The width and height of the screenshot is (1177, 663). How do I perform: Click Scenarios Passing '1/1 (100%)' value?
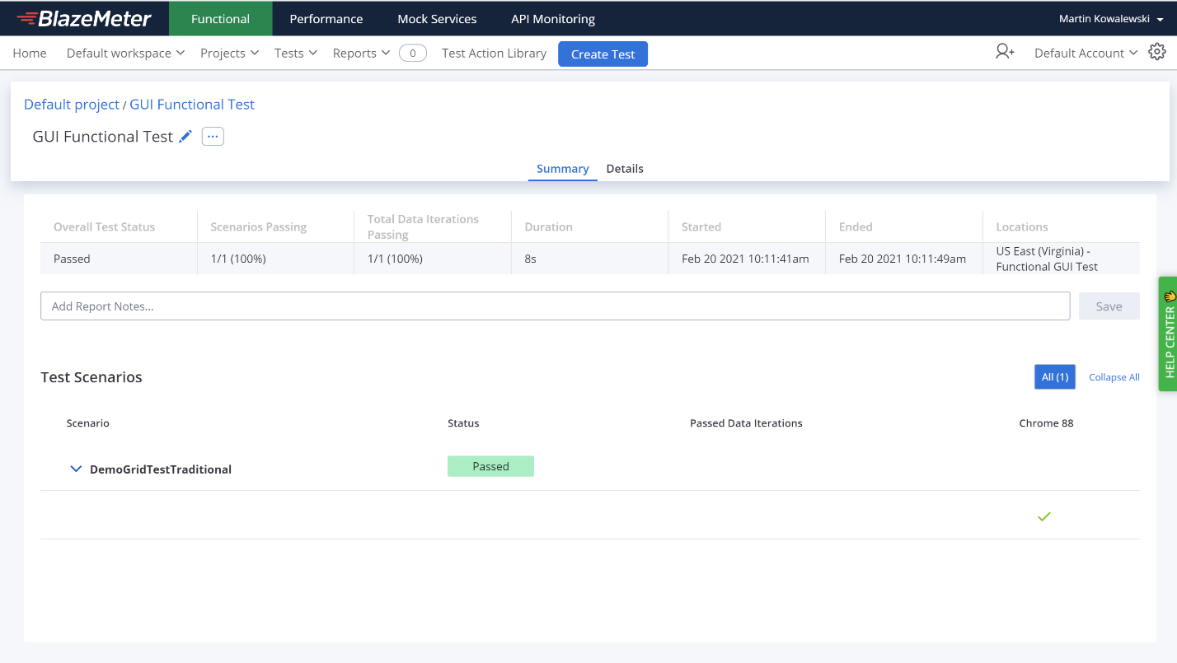[238, 259]
